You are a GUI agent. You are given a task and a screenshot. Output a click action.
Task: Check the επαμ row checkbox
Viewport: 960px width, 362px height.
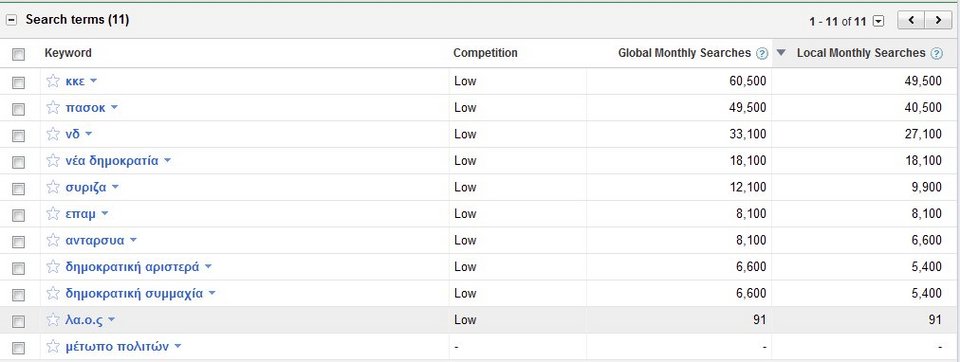click(x=18, y=215)
